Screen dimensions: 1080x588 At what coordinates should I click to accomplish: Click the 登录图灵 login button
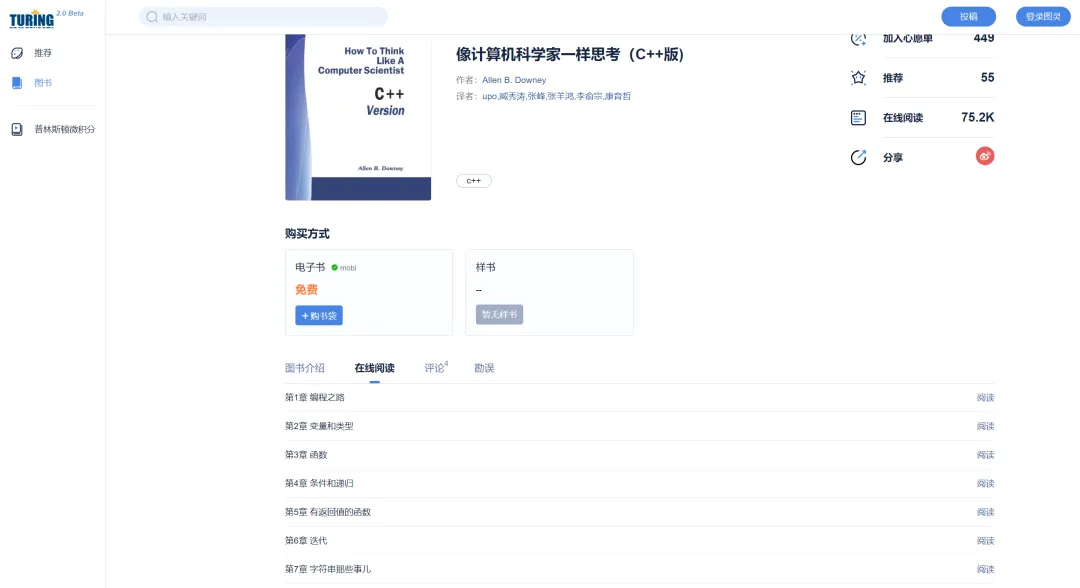click(1043, 17)
